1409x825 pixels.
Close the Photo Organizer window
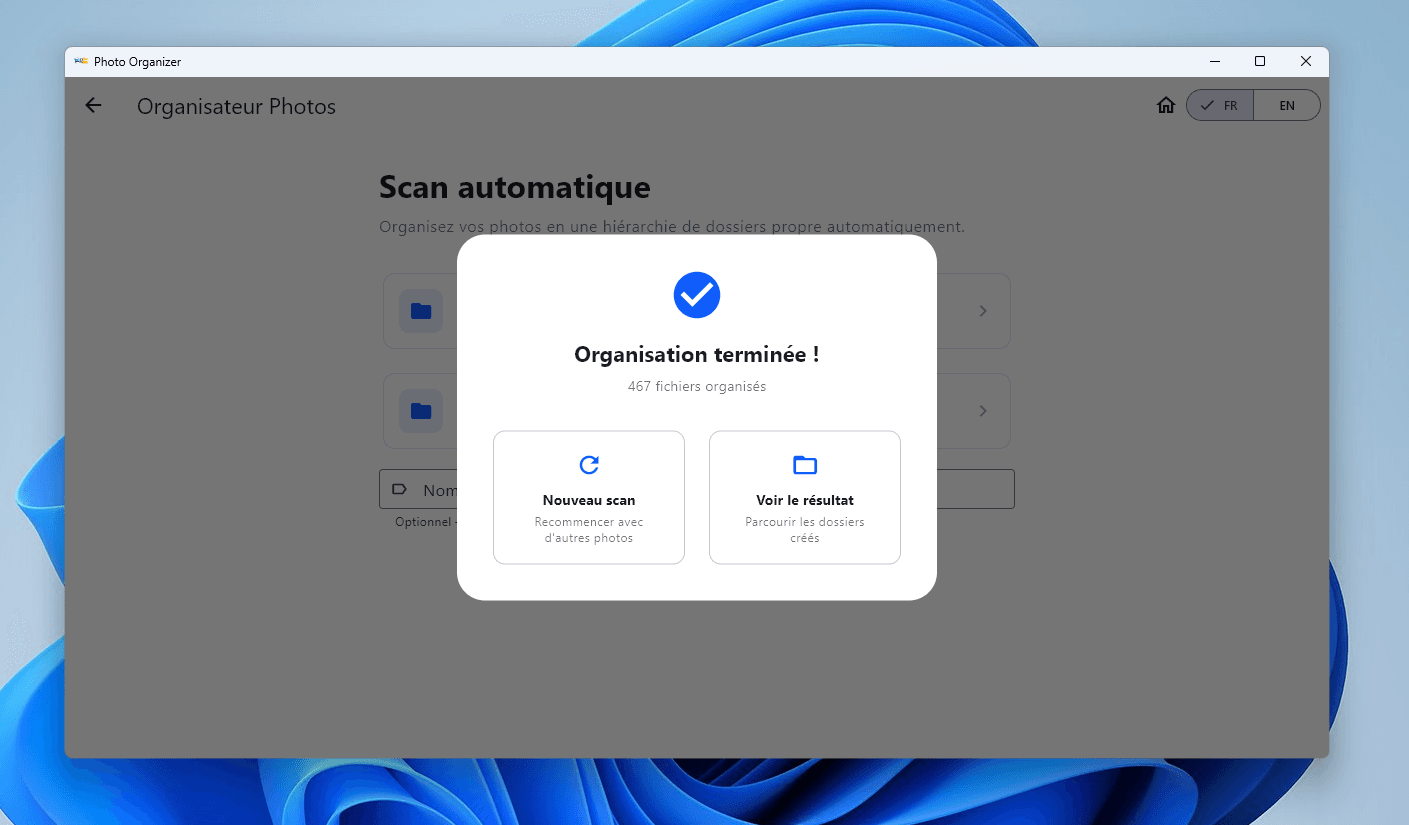(1306, 62)
